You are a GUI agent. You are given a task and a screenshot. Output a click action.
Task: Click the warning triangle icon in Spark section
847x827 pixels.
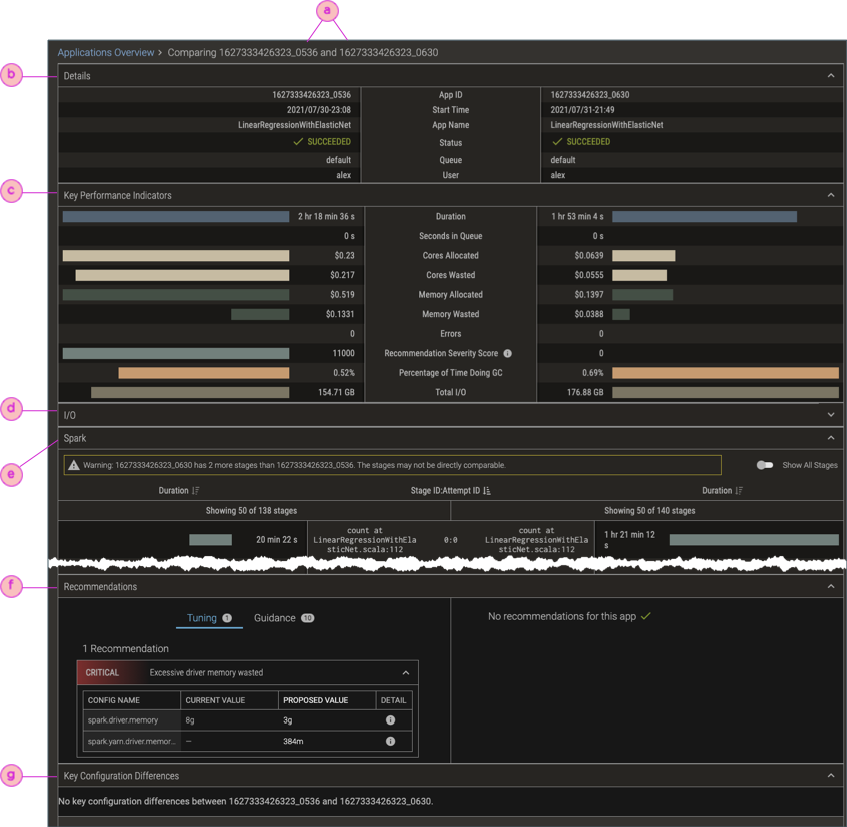pyautogui.click(x=73, y=465)
